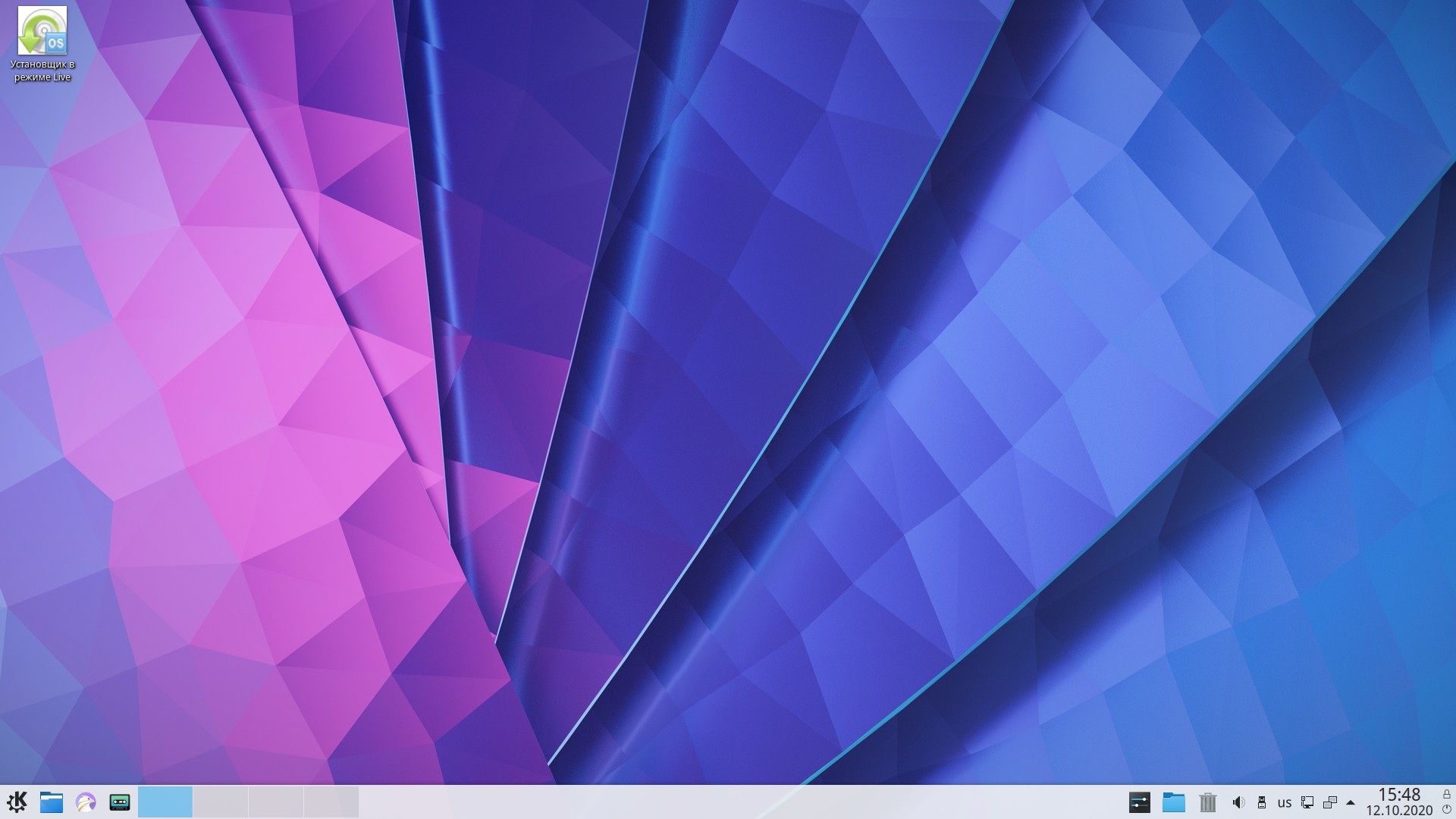Screen dimensions: 1456x819
Task: Open the Trash in the panel
Action: [x=1207, y=802]
